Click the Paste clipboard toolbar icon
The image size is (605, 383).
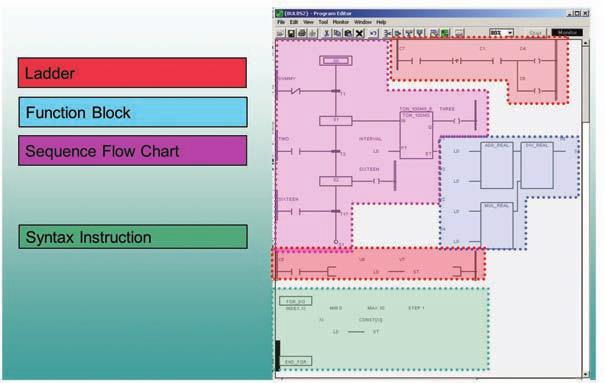click(348, 33)
